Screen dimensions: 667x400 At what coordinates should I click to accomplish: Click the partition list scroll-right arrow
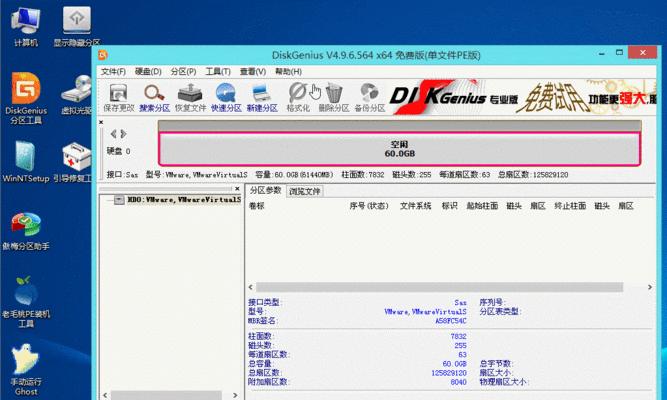tap(650, 287)
